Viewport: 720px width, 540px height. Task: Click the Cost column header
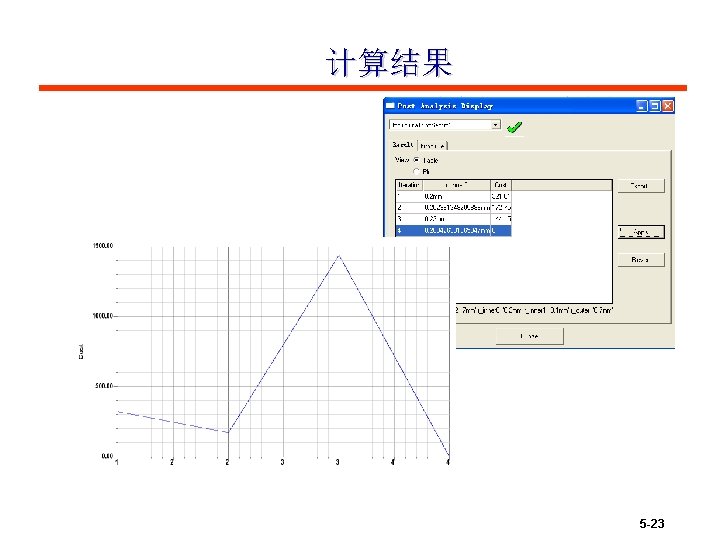501,185
